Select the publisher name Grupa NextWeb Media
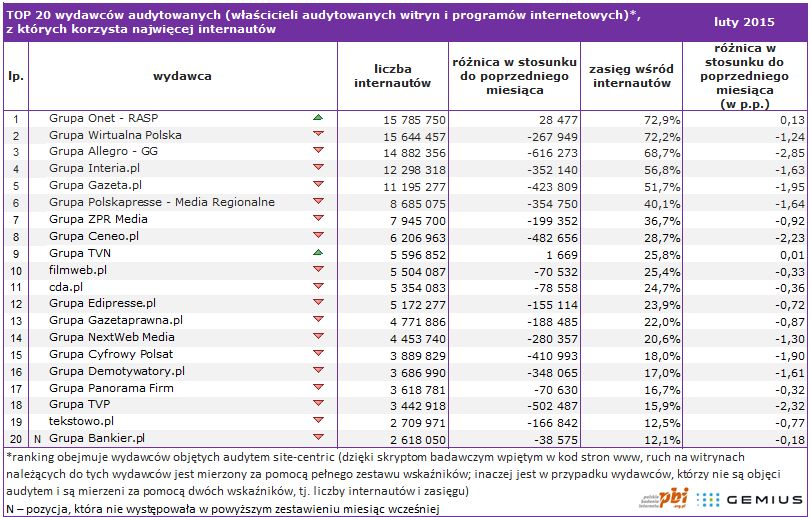 tap(112, 337)
